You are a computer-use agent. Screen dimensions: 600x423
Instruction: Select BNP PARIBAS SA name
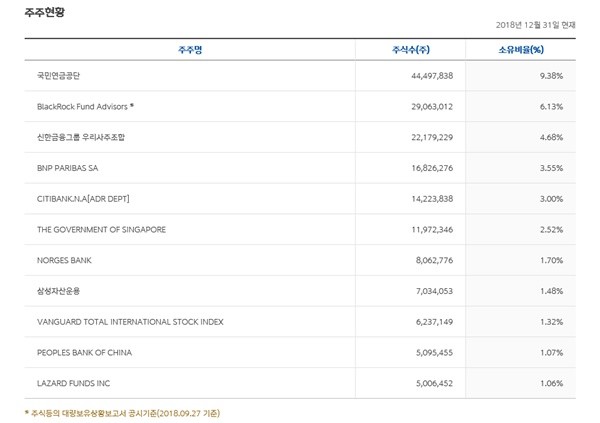tap(67, 168)
